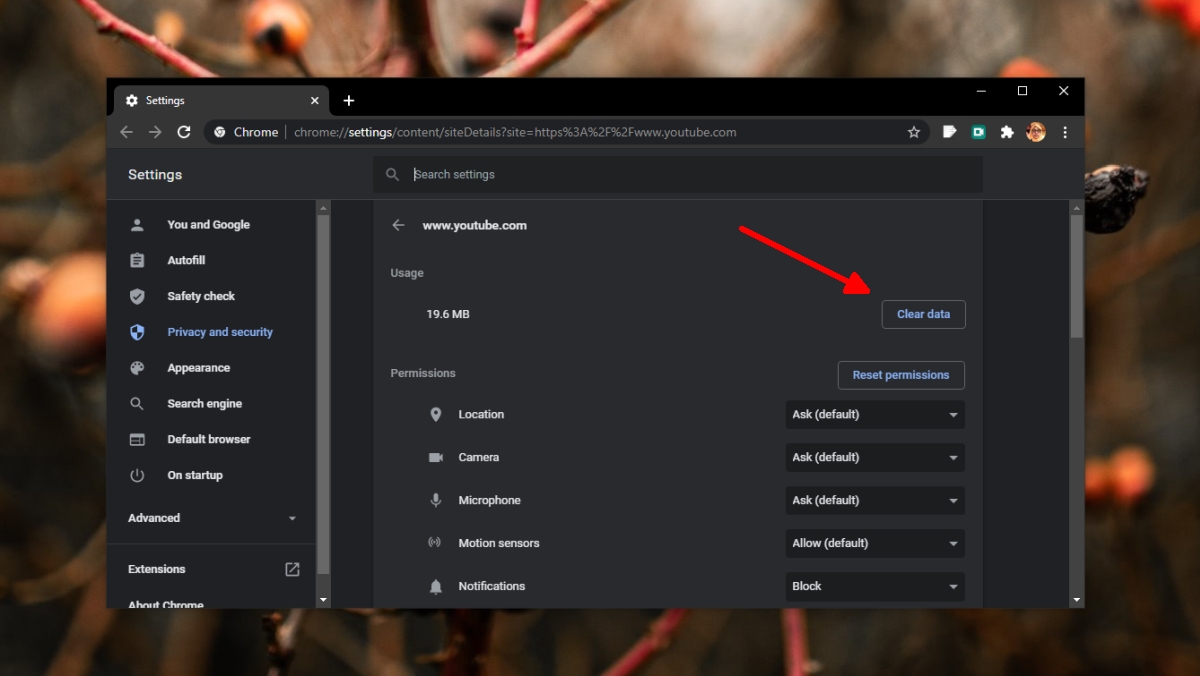Image resolution: width=1200 pixels, height=676 pixels.
Task: Click the Appearance palette icon
Action: point(137,368)
